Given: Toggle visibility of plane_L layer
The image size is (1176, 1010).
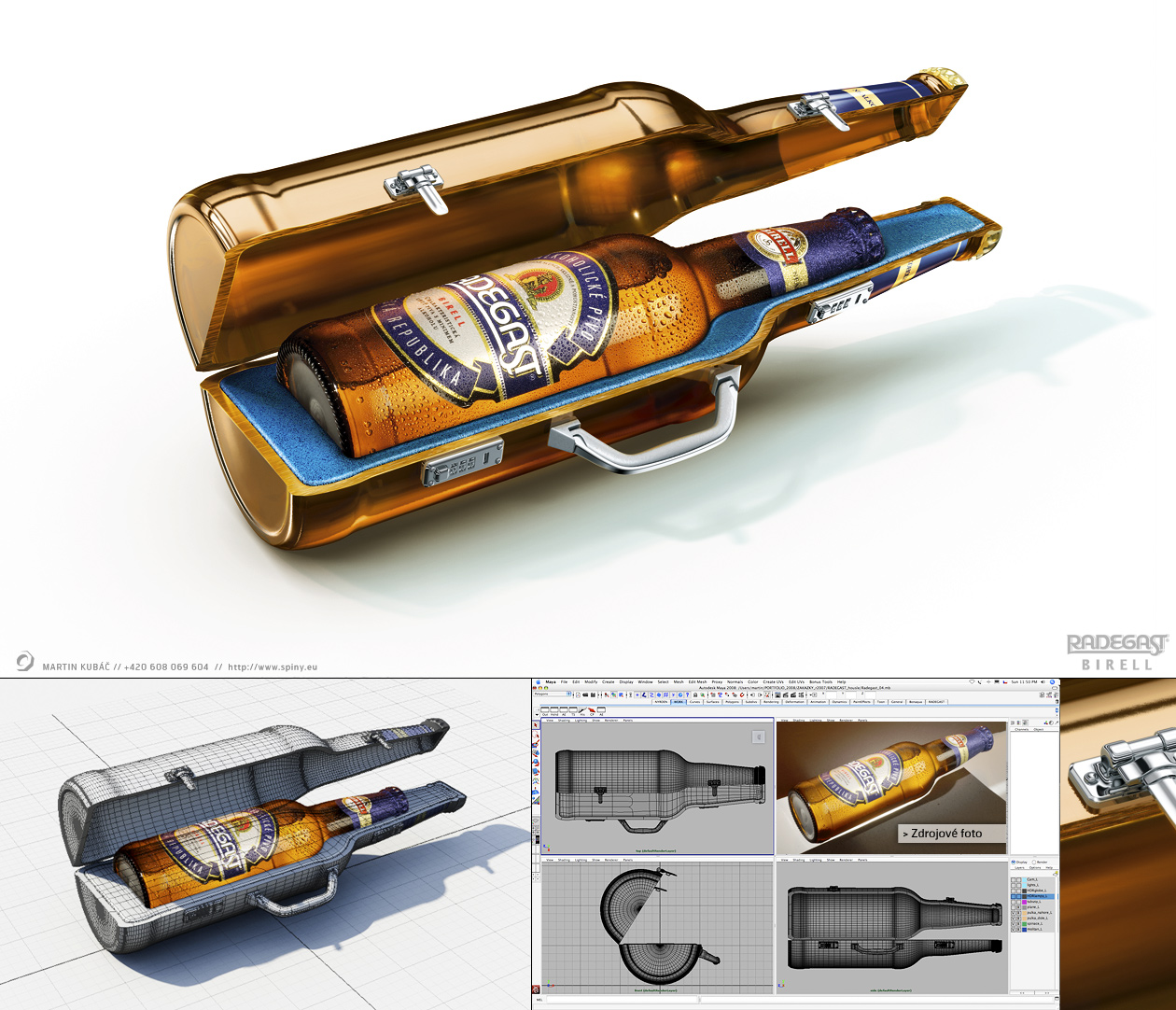Looking at the screenshot, I should point(1013,907).
